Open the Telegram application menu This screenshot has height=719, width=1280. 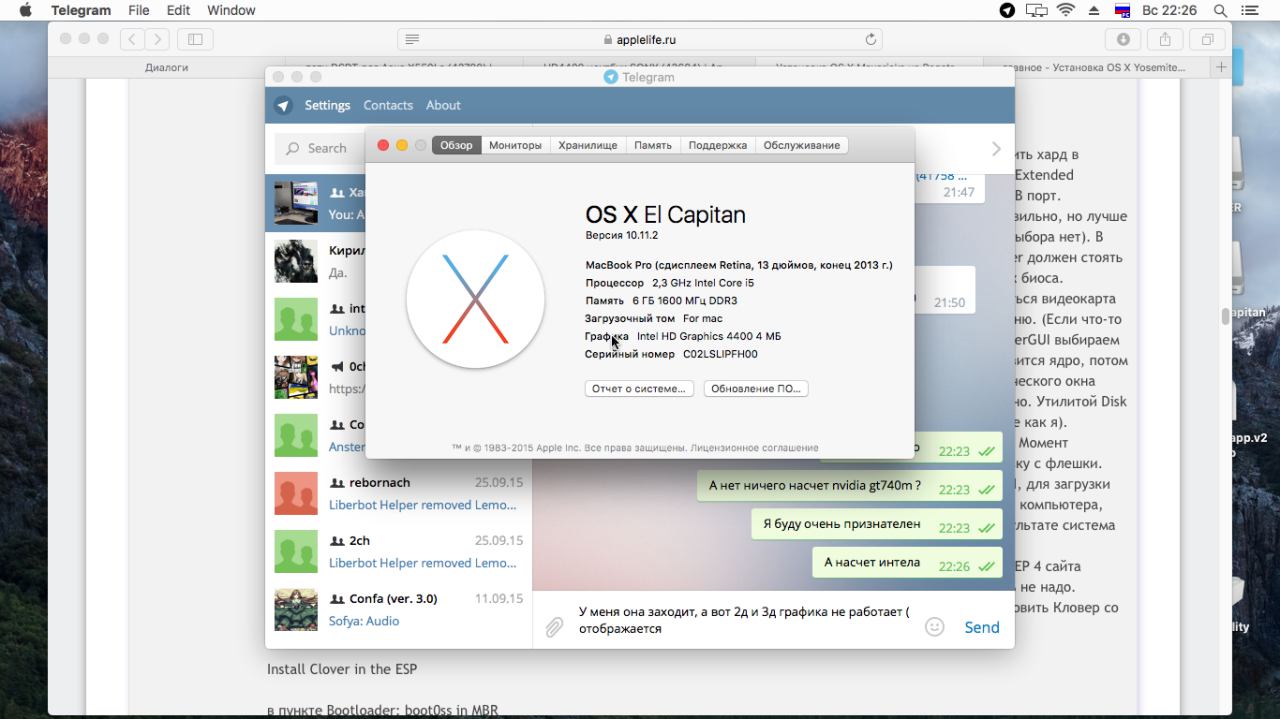[81, 10]
